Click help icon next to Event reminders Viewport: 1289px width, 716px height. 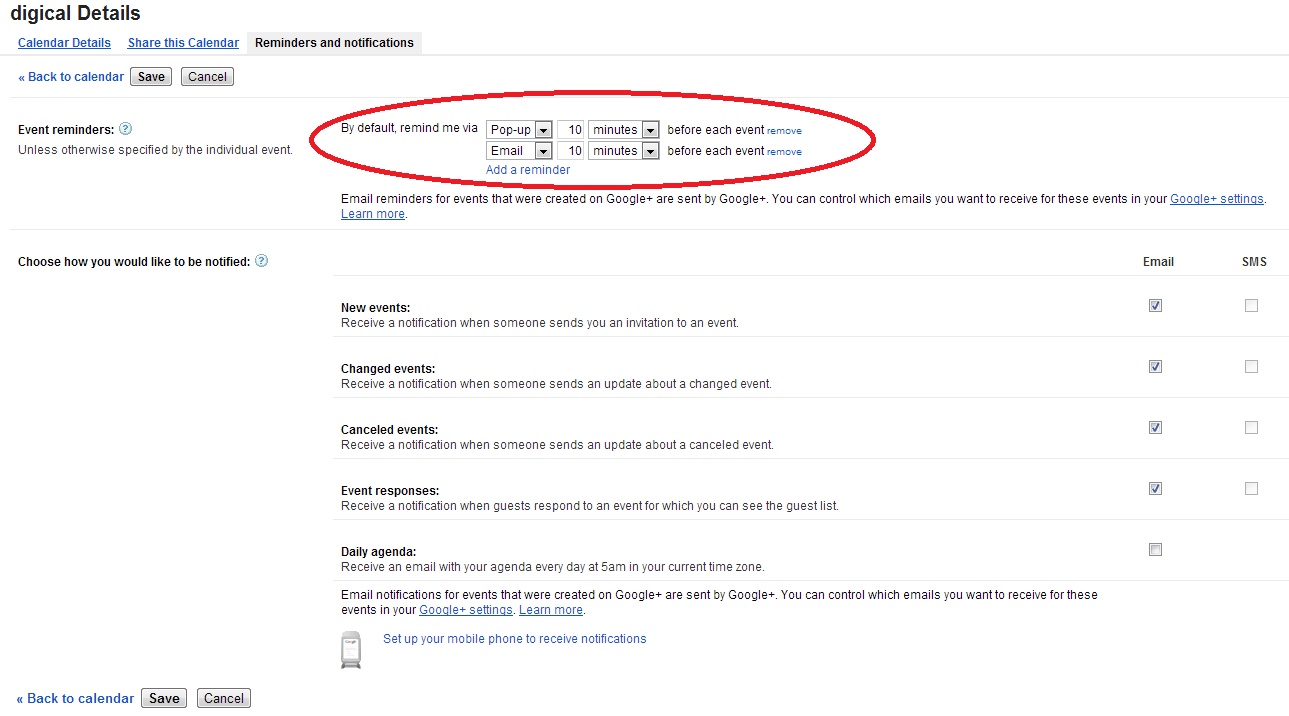tap(126, 129)
